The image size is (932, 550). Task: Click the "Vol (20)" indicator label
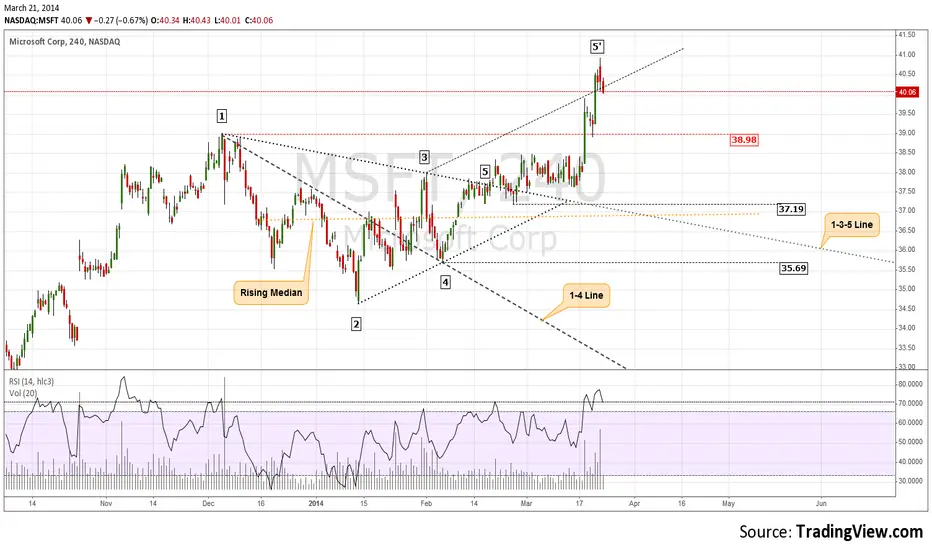click(x=23, y=393)
